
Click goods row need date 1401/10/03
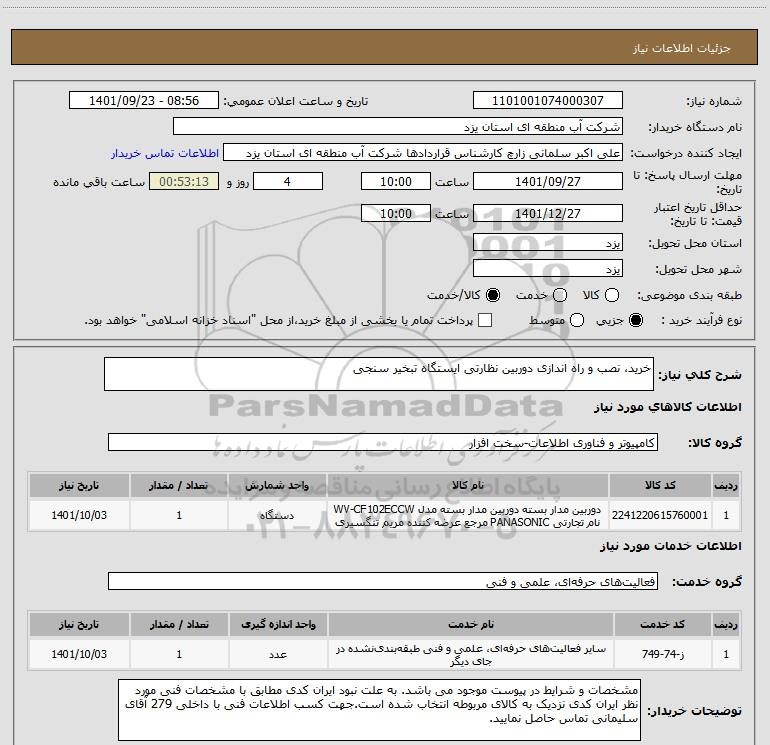point(79,515)
